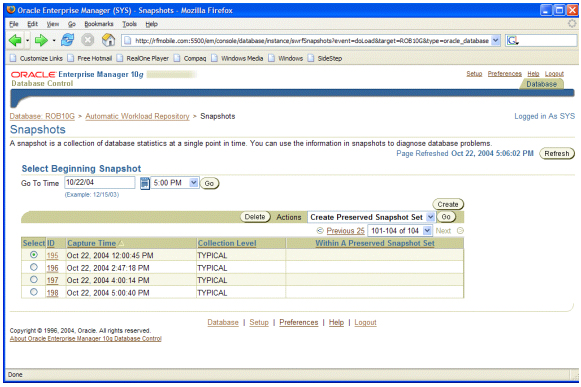The image size is (581, 387).
Task: Reload the page with the refresh icon
Action: coord(67,40)
